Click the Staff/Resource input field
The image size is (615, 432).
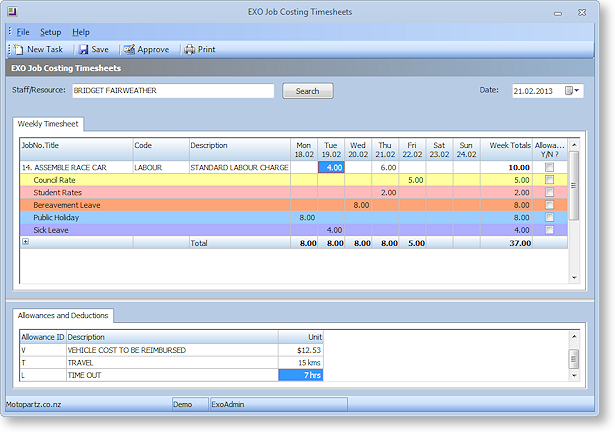pos(172,91)
